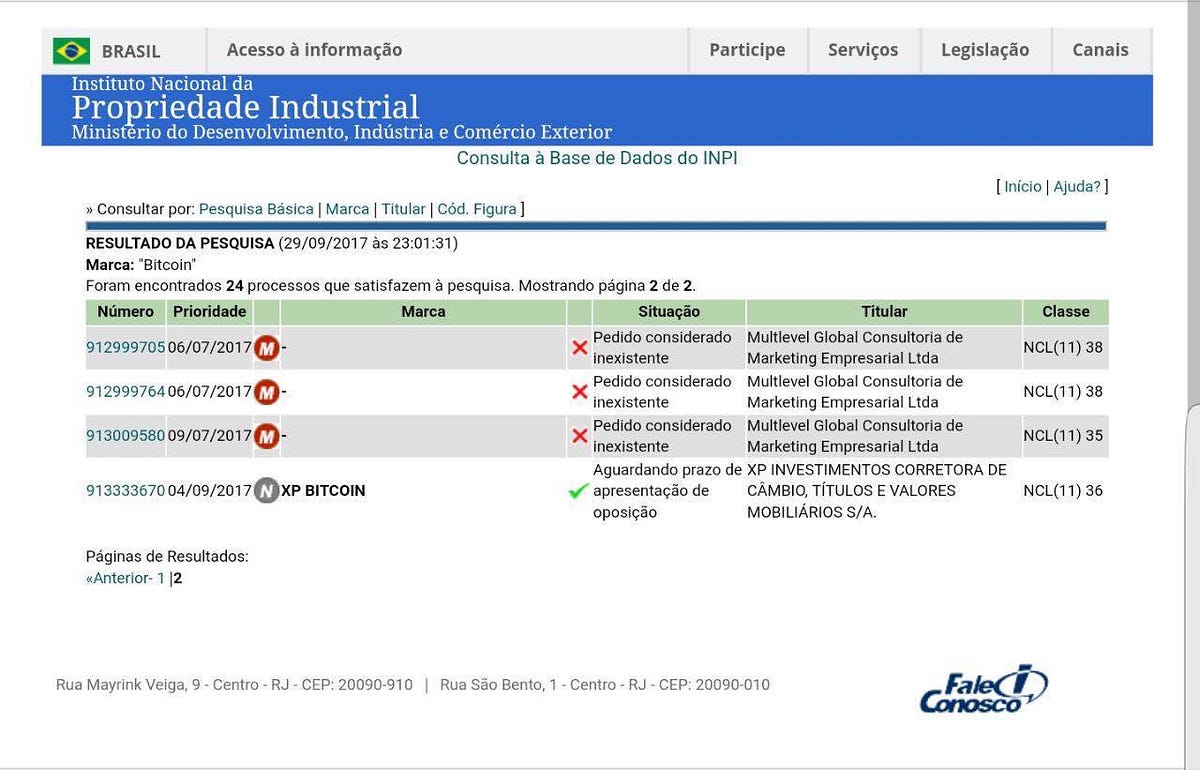Click the Brazil flag icon

click(x=71, y=51)
